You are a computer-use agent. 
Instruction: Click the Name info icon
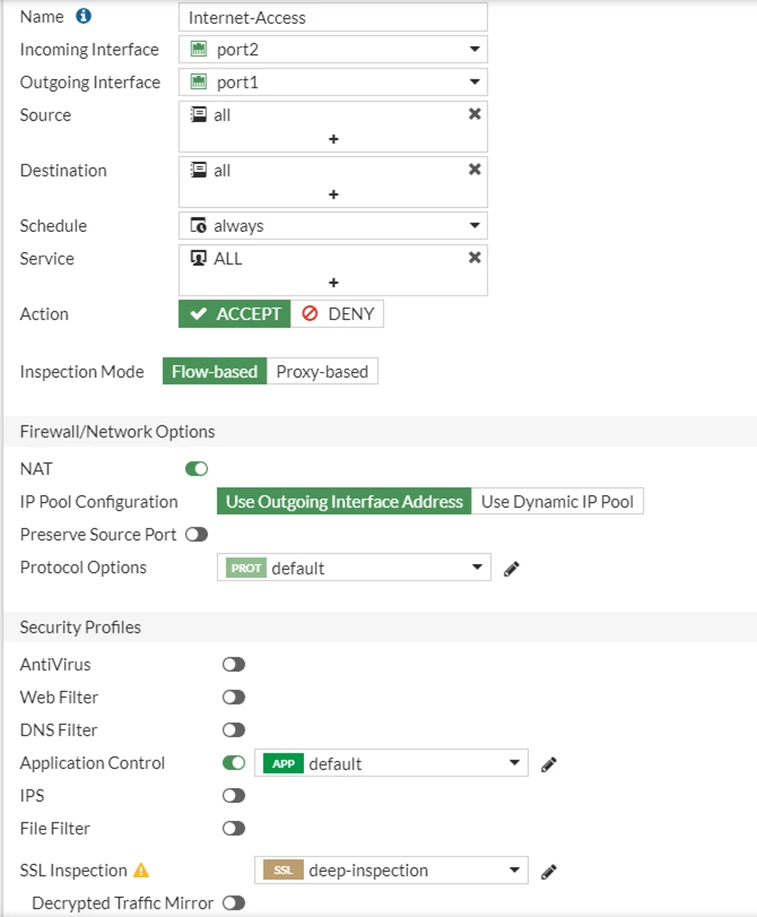tap(84, 16)
